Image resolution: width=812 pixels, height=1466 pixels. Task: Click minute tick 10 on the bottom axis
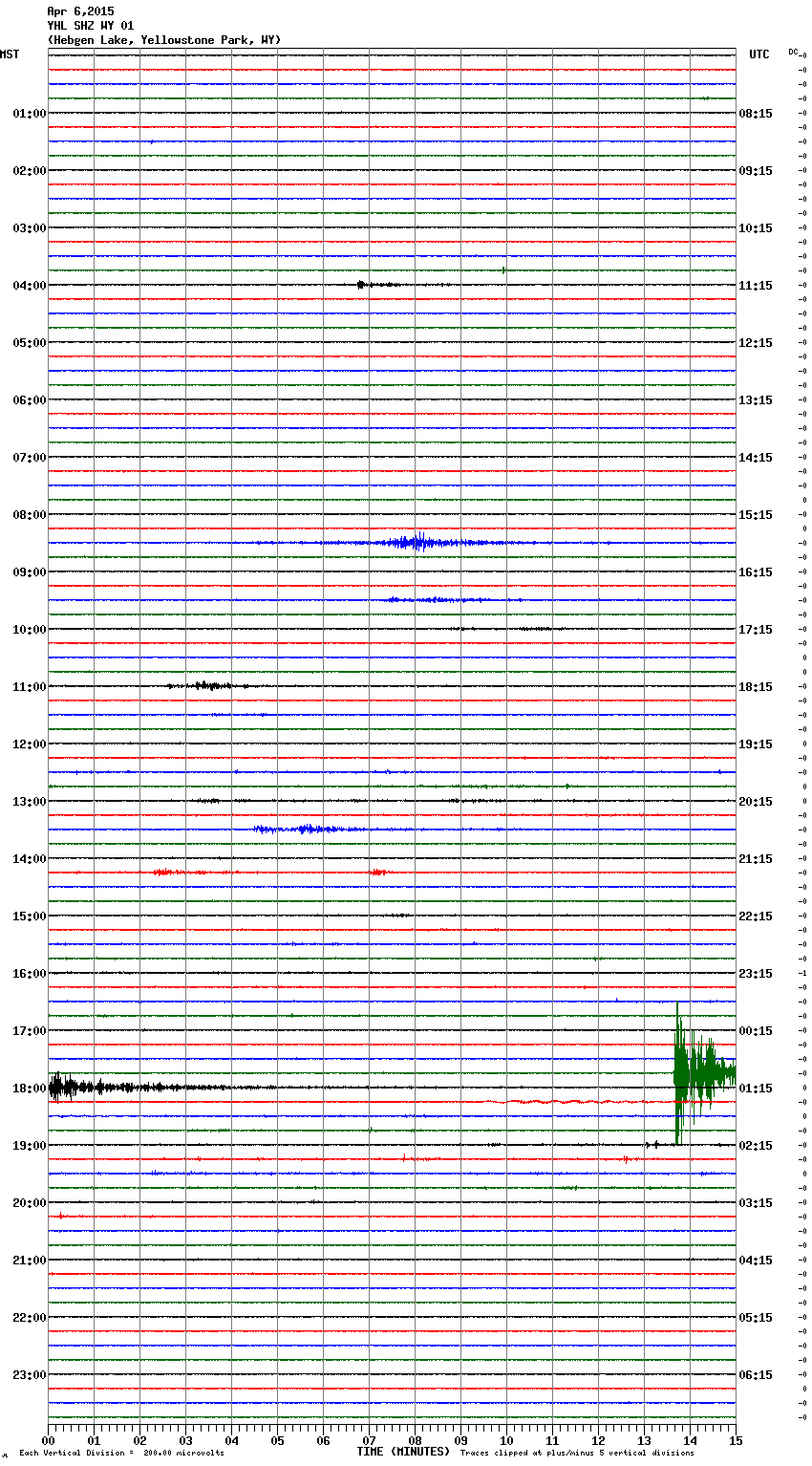506,1440
